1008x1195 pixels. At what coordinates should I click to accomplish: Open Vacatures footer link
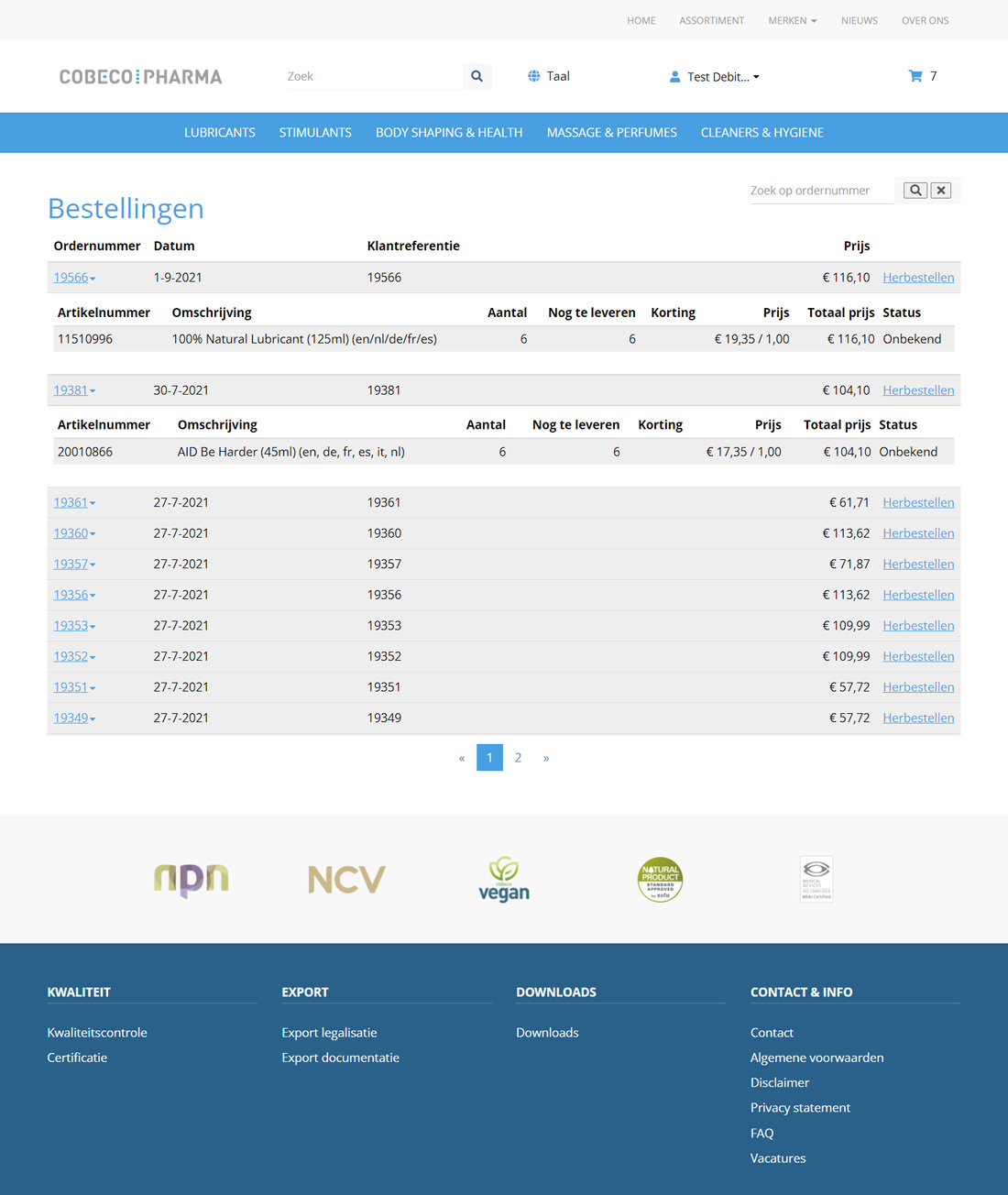coord(778,1158)
